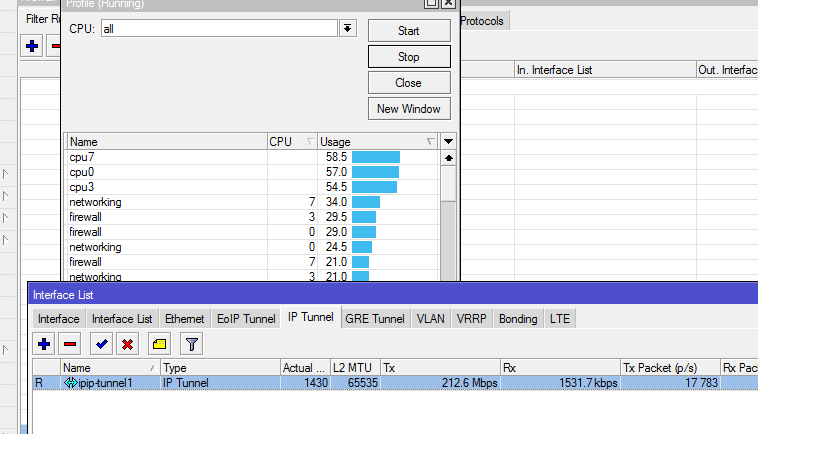
Task: Open the LTE tab
Action: click(559, 319)
